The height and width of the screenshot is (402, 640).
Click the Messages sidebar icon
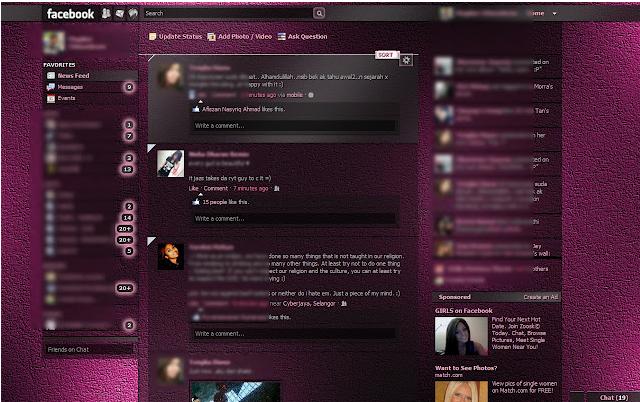51,87
